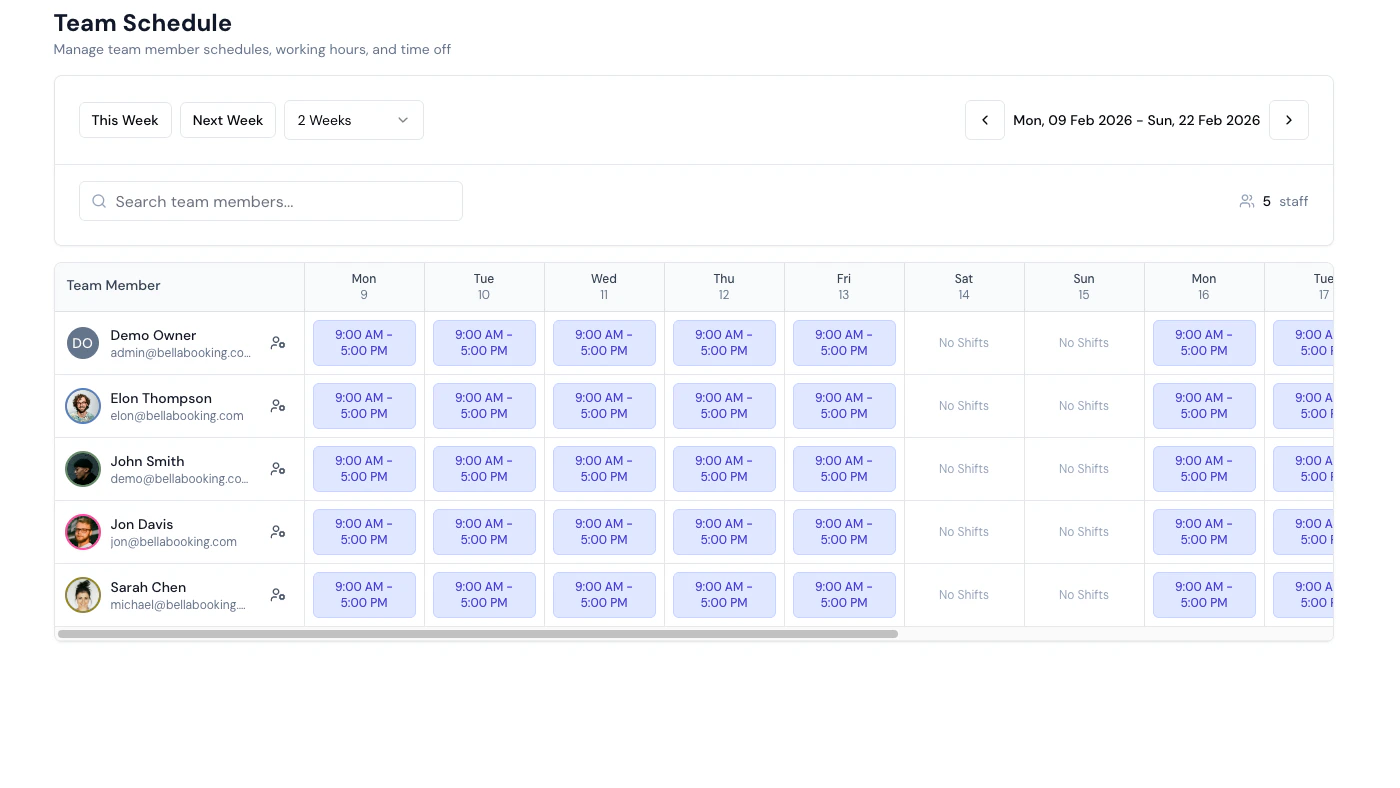Select the staff settings icon for John Smith
Screen dimensions: 1400x788
point(277,468)
